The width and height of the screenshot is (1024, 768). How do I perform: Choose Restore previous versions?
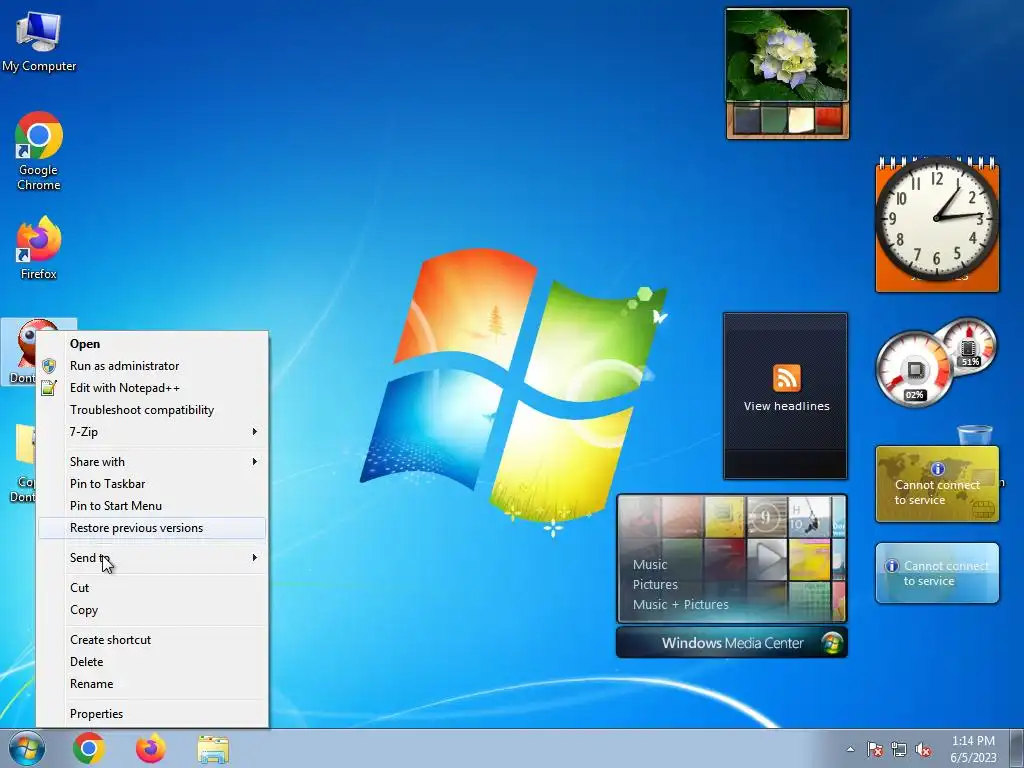pos(152,528)
